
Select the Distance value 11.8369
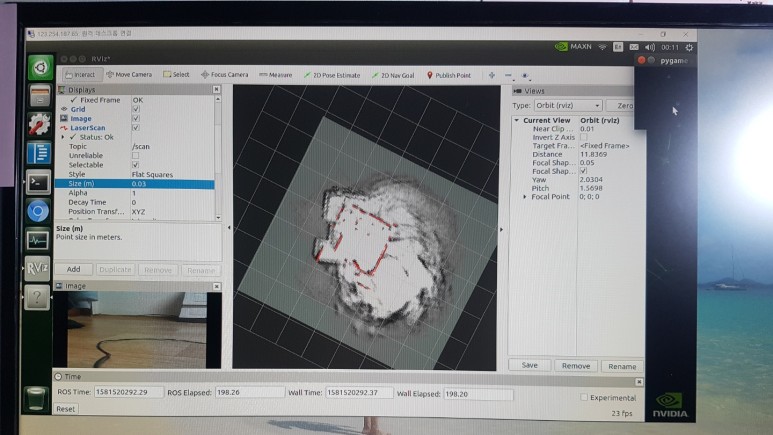point(594,154)
